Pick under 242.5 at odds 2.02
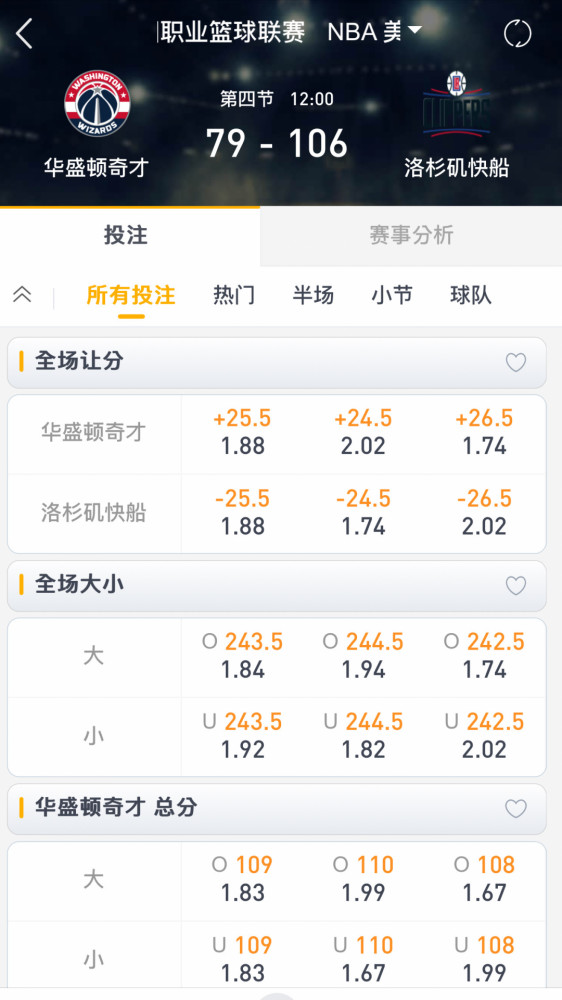562x1000 pixels. [x=485, y=735]
